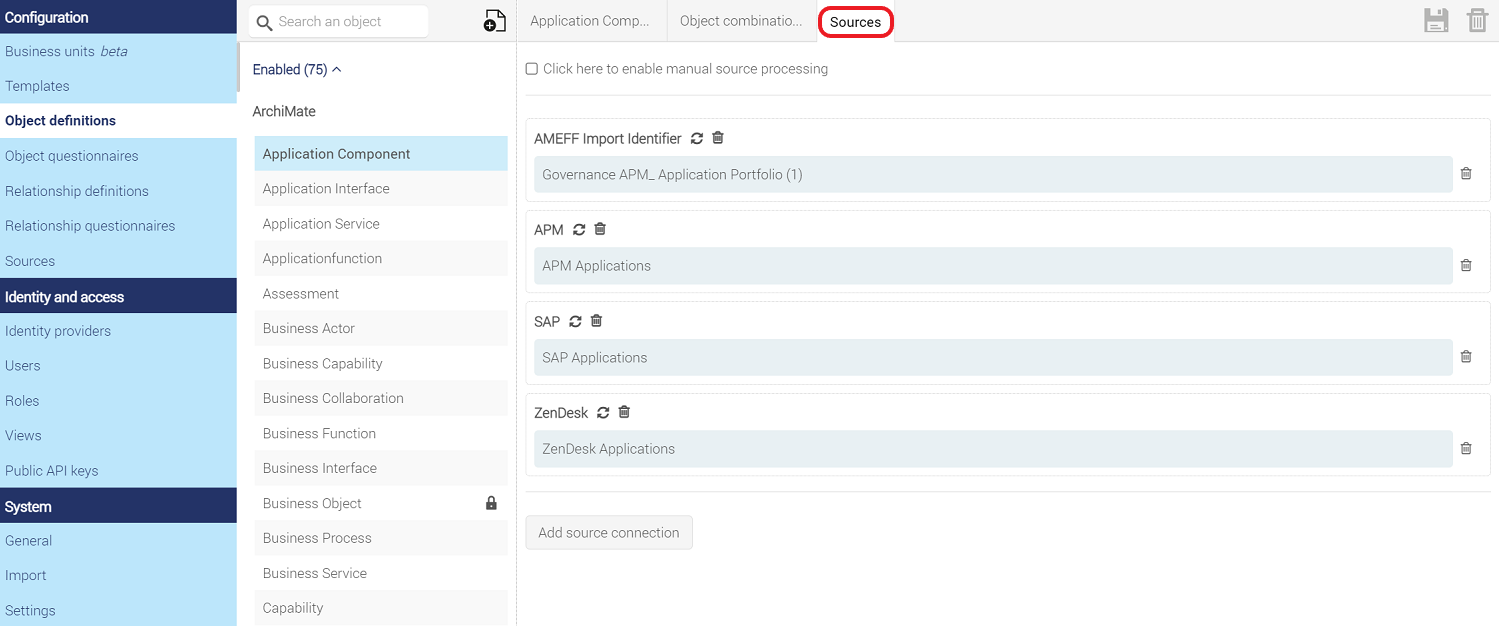Image resolution: width=1499 pixels, height=626 pixels.
Task: Open Settings under System
Action: [118, 611]
